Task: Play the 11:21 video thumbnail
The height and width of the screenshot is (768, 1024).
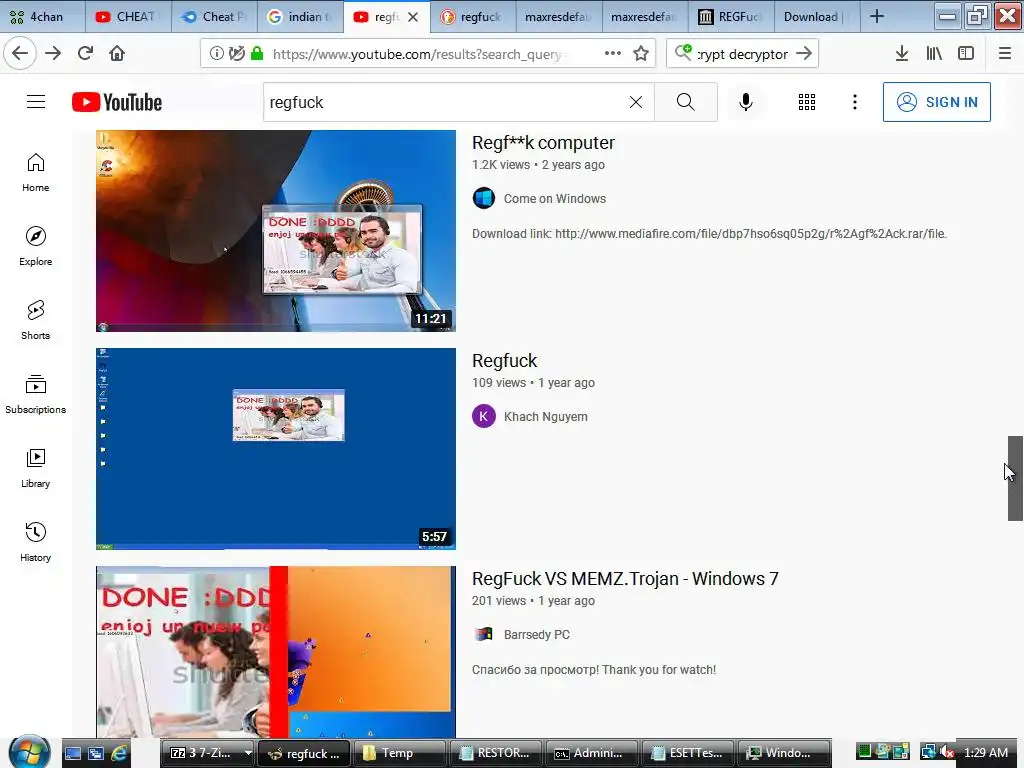Action: tap(276, 231)
